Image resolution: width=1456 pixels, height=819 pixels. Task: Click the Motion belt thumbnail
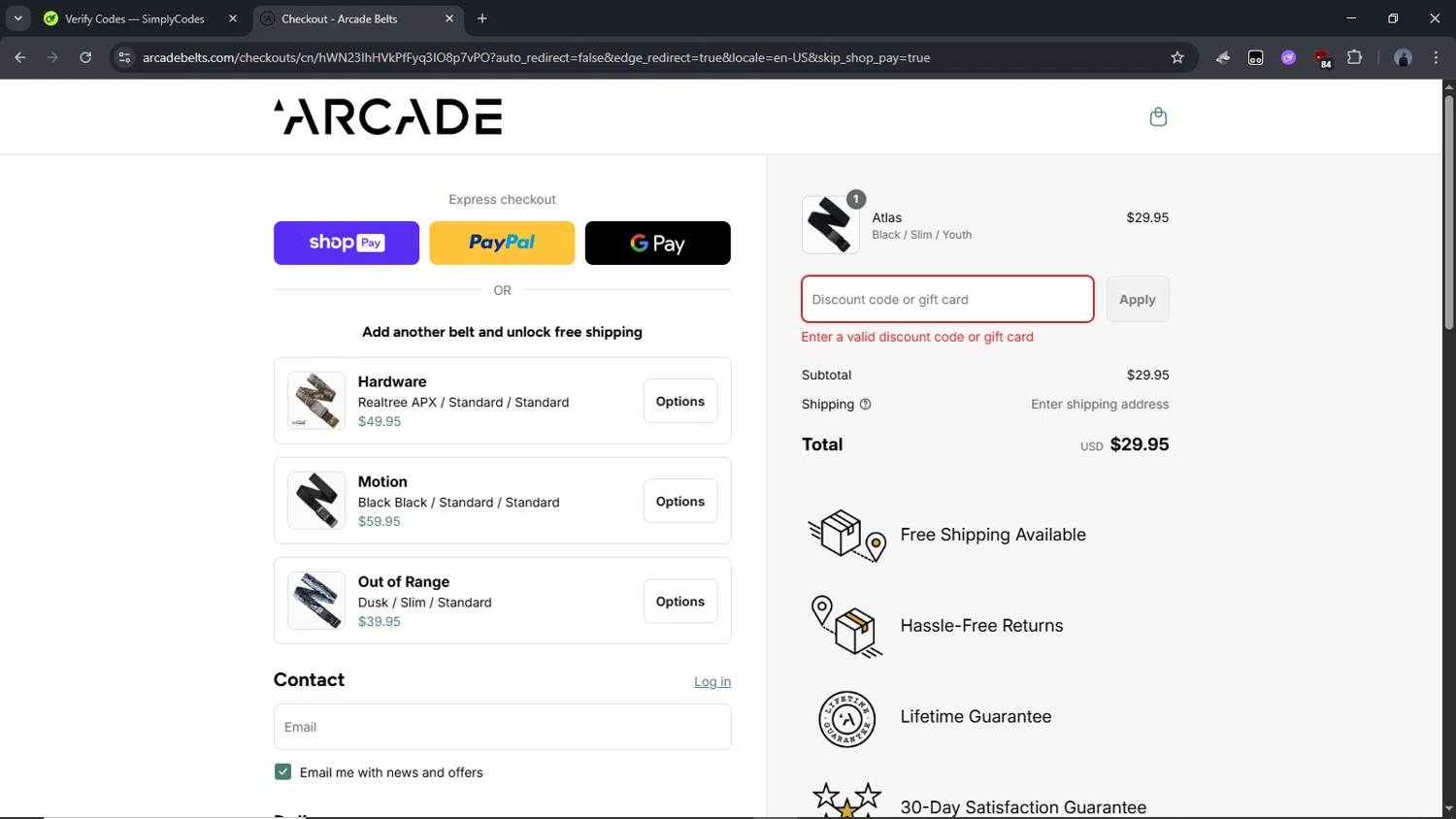316,501
